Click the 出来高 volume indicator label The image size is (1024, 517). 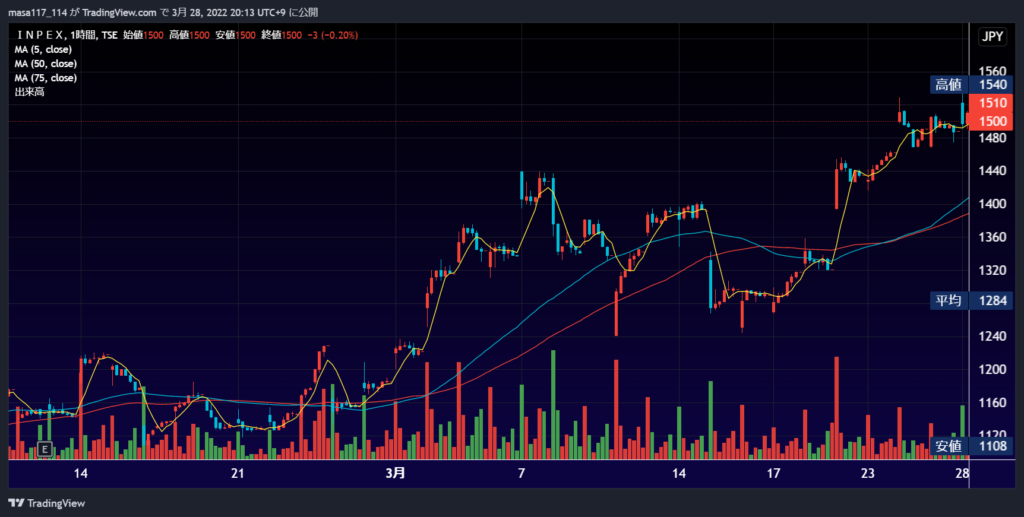tap(29, 92)
